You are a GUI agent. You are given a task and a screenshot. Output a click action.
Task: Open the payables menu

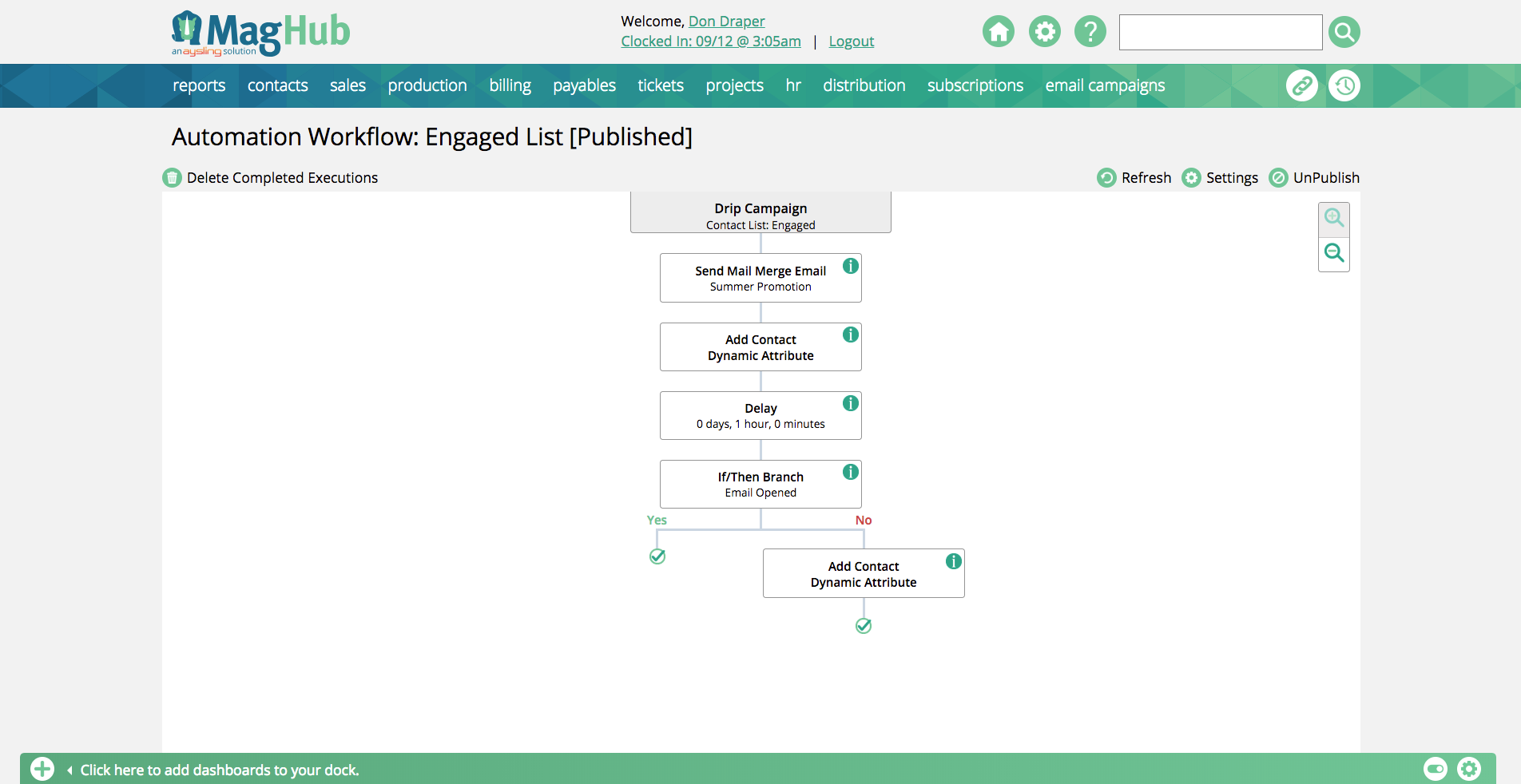(584, 85)
